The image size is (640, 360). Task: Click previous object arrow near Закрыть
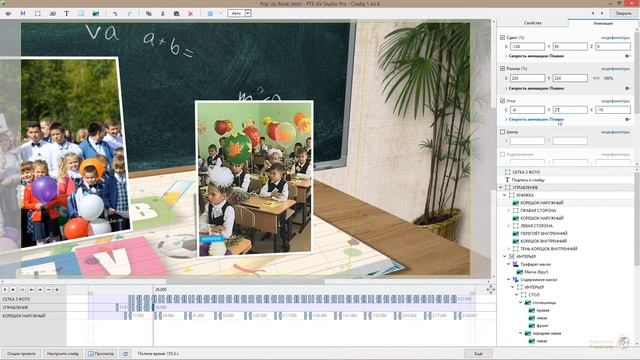pyautogui.click(x=593, y=13)
